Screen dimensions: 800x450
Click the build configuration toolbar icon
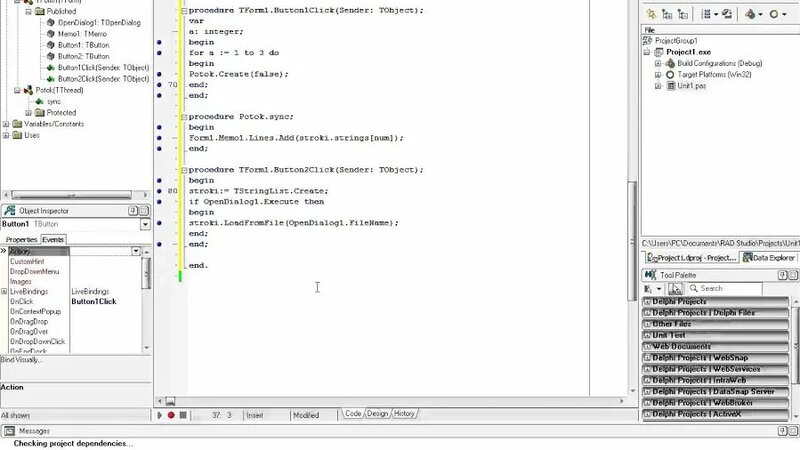point(750,14)
